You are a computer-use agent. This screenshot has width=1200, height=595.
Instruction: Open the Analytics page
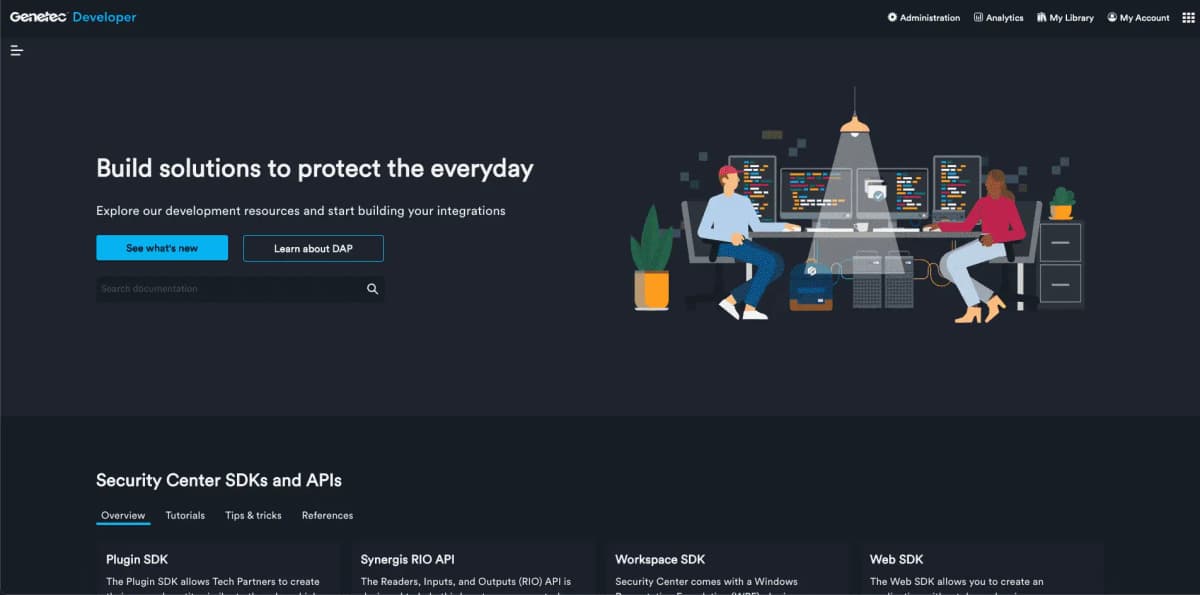[998, 18]
